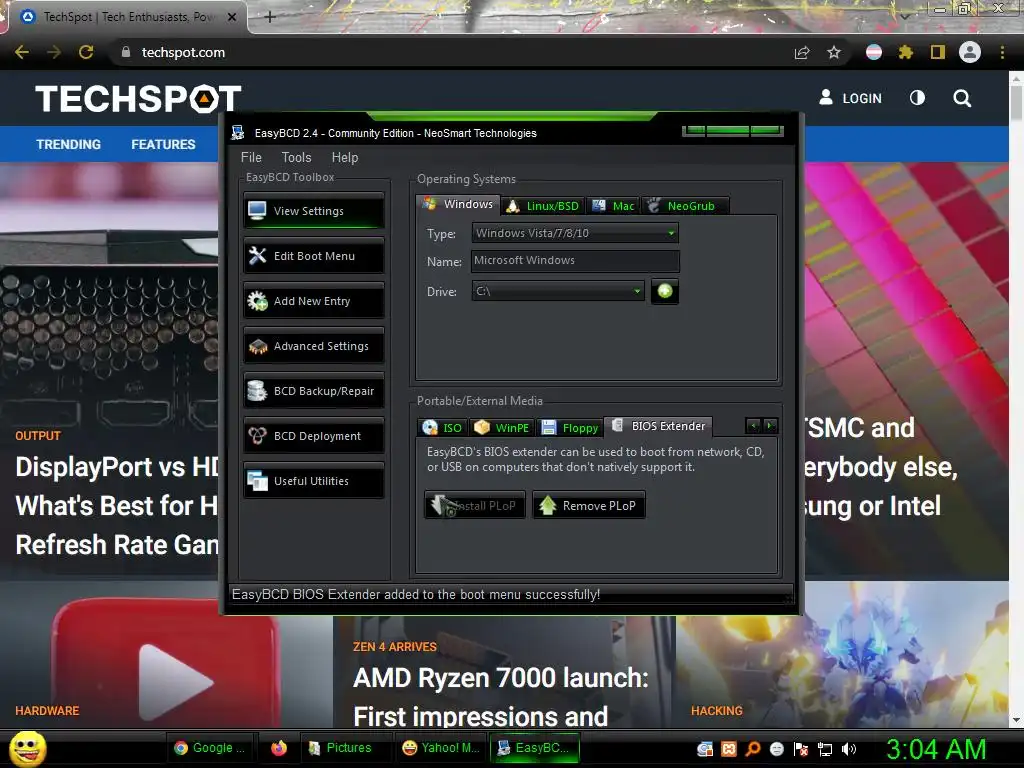Open the BCD Backup/Repair section
The height and width of the screenshot is (768, 1024).
[314, 391]
